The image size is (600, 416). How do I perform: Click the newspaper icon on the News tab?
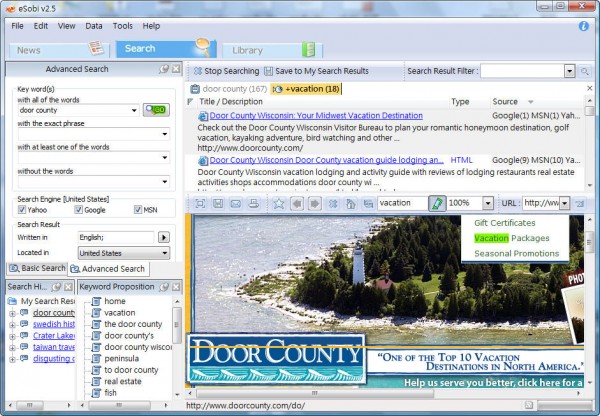(x=96, y=48)
